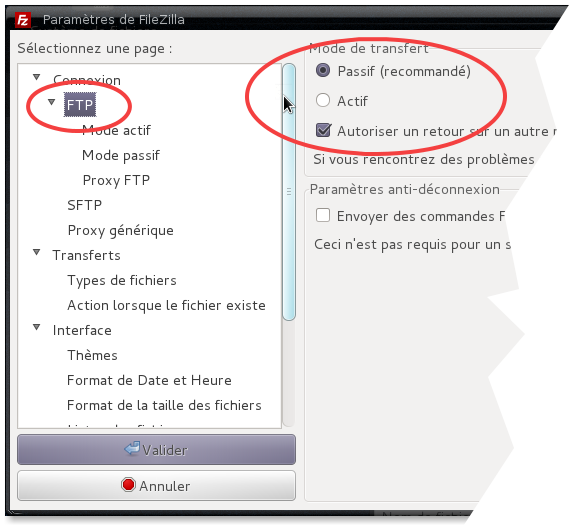Open Proxy générique settings
Screen dimensions: 575x525
pos(121,231)
